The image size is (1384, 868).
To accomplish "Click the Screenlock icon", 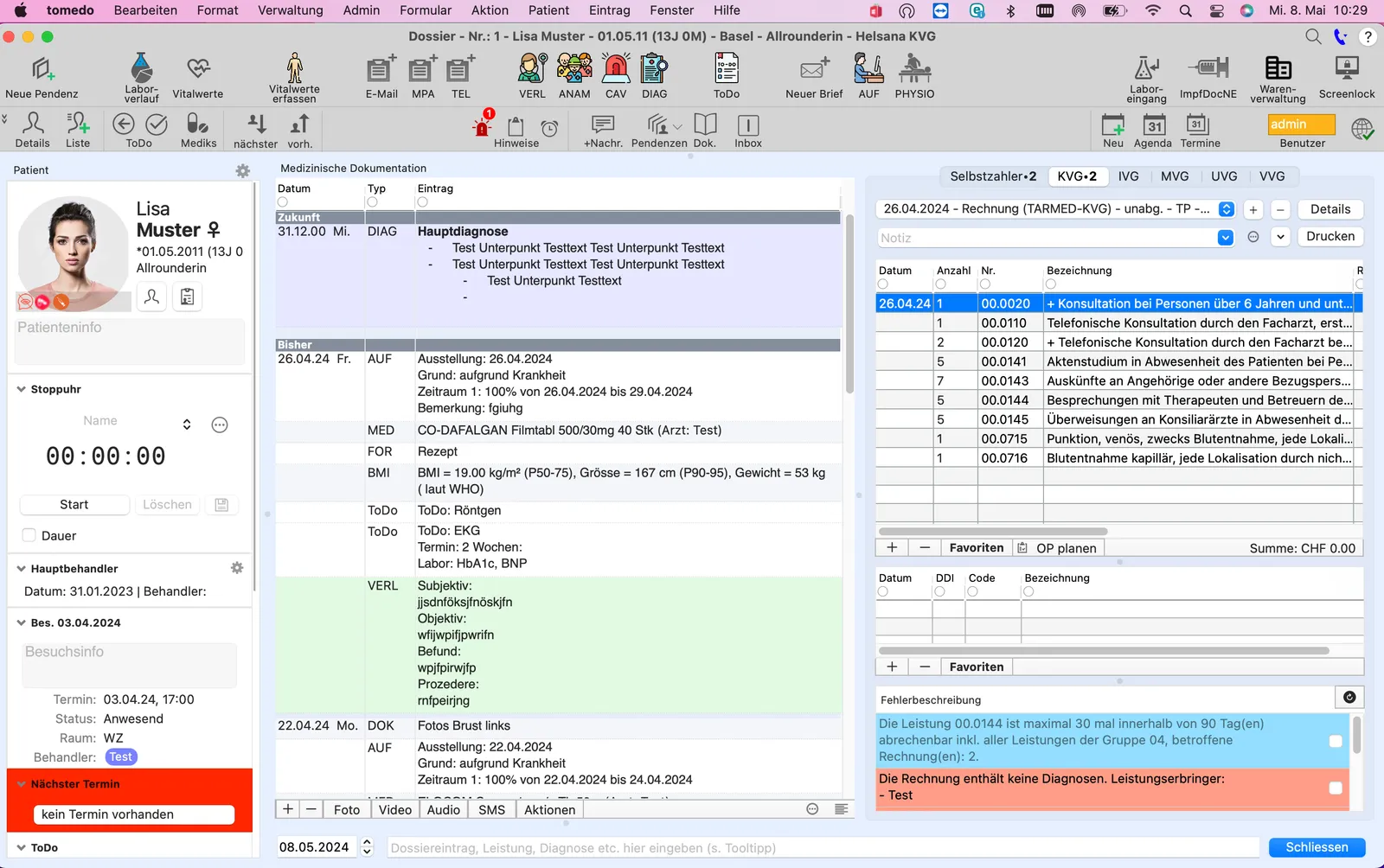I will 1347,68.
